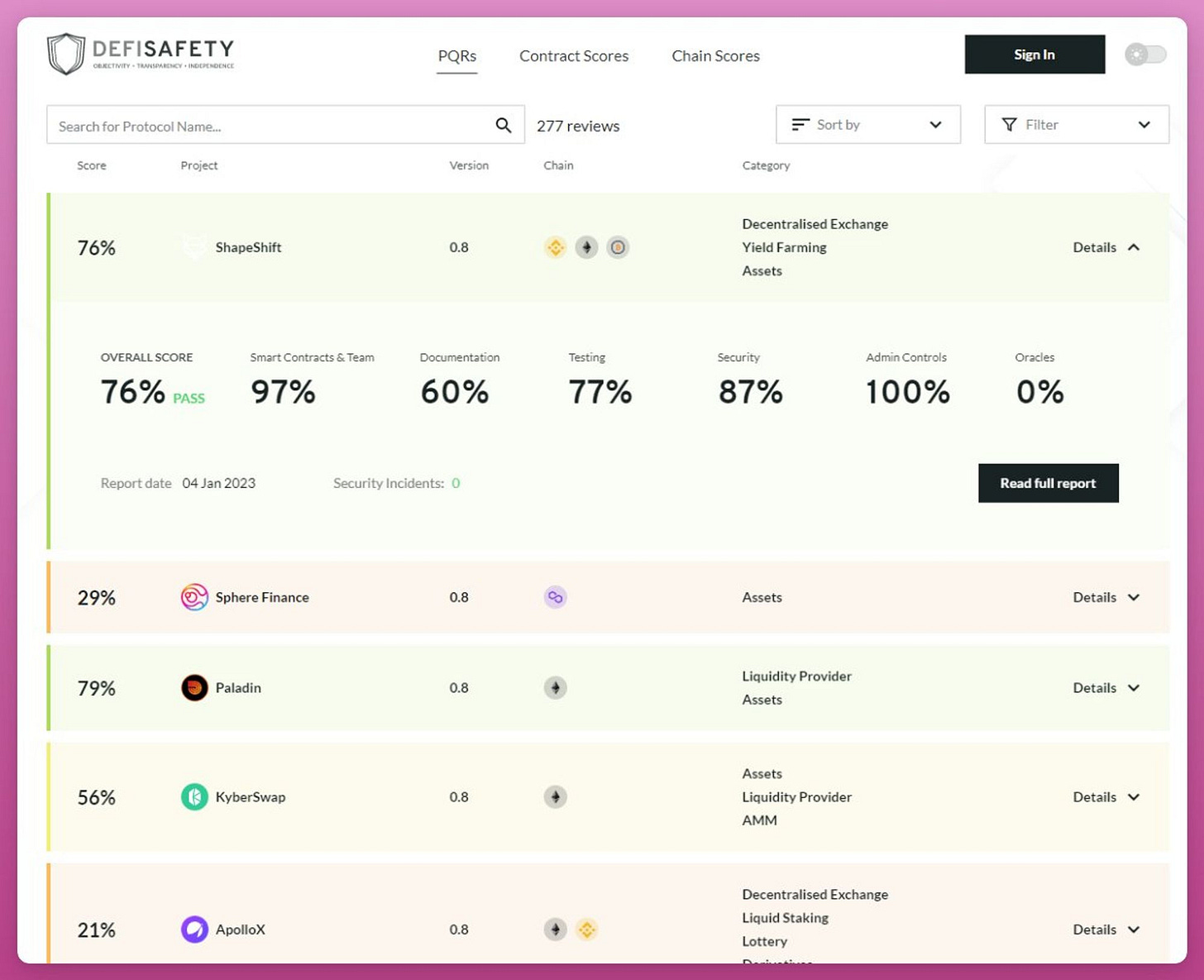The height and width of the screenshot is (980, 1204).
Task: Click the Read full report button
Action: click(1048, 483)
